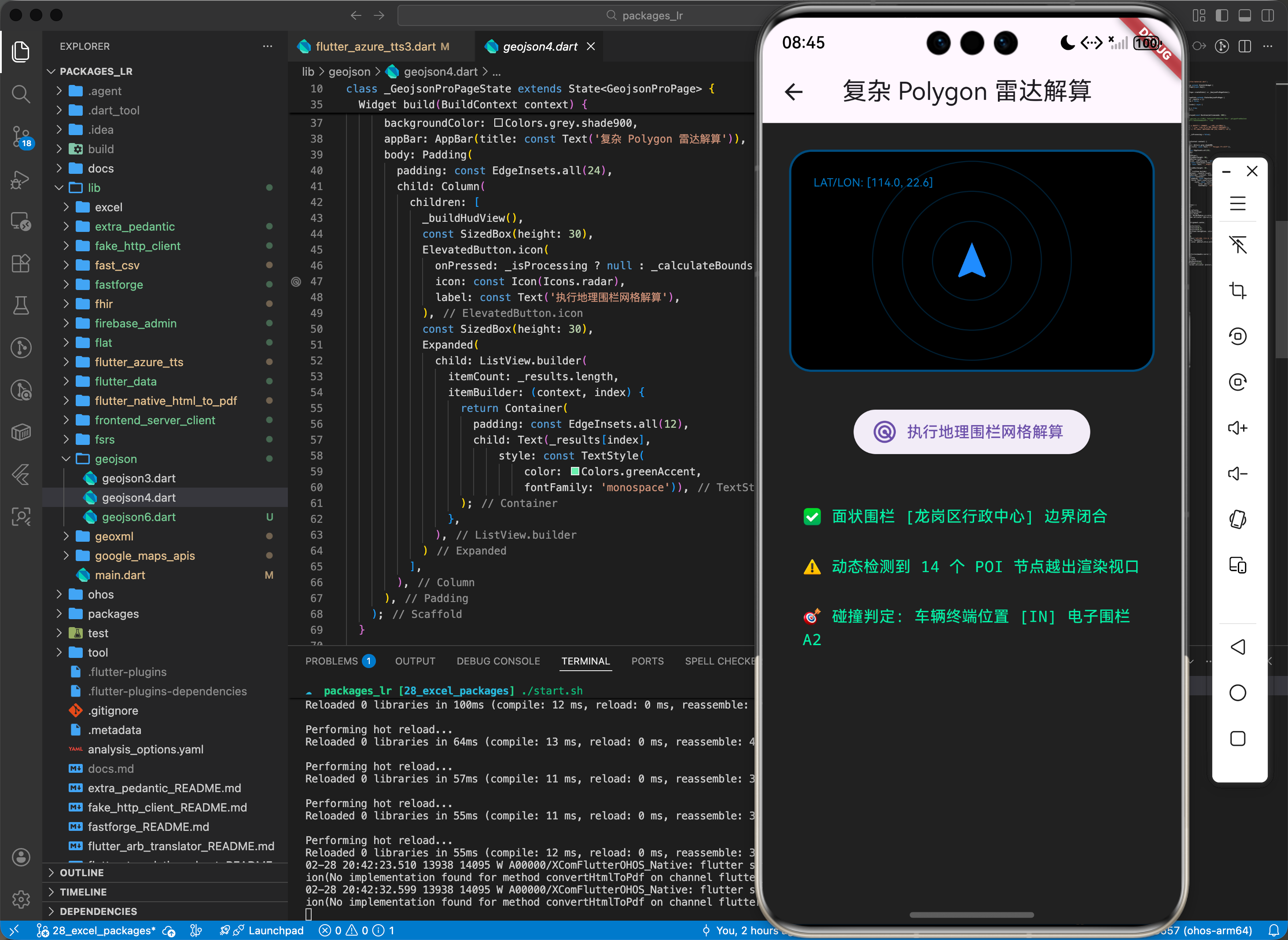Image resolution: width=1288 pixels, height=940 pixels.
Task: Click the emulator volume up icon
Action: tap(1237, 428)
